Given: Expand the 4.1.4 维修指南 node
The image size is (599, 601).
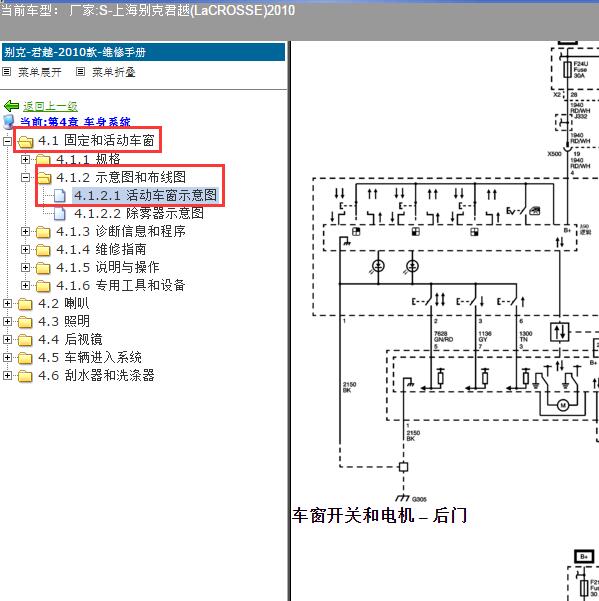Looking at the screenshot, I should [x=25, y=250].
